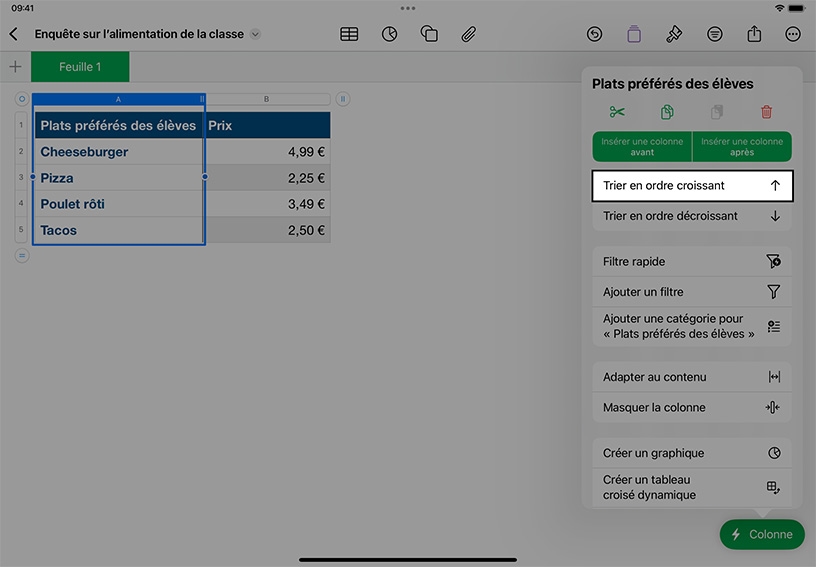This screenshot has width=816, height=567.
Task: Select row 1 header number
Action: 21,125
